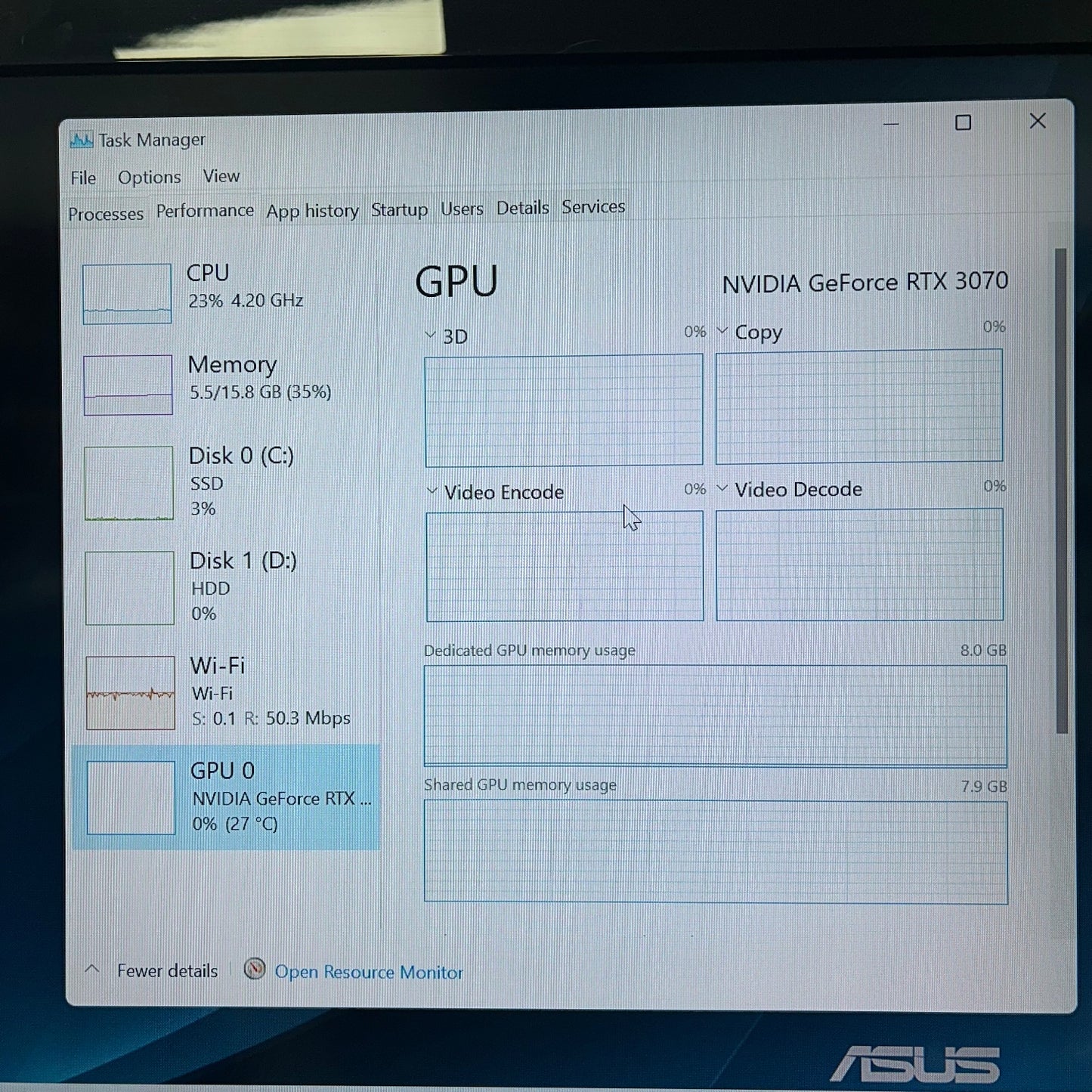The height and width of the screenshot is (1092, 1092).
Task: Open the Options menu
Action: click(x=149, y=178)
